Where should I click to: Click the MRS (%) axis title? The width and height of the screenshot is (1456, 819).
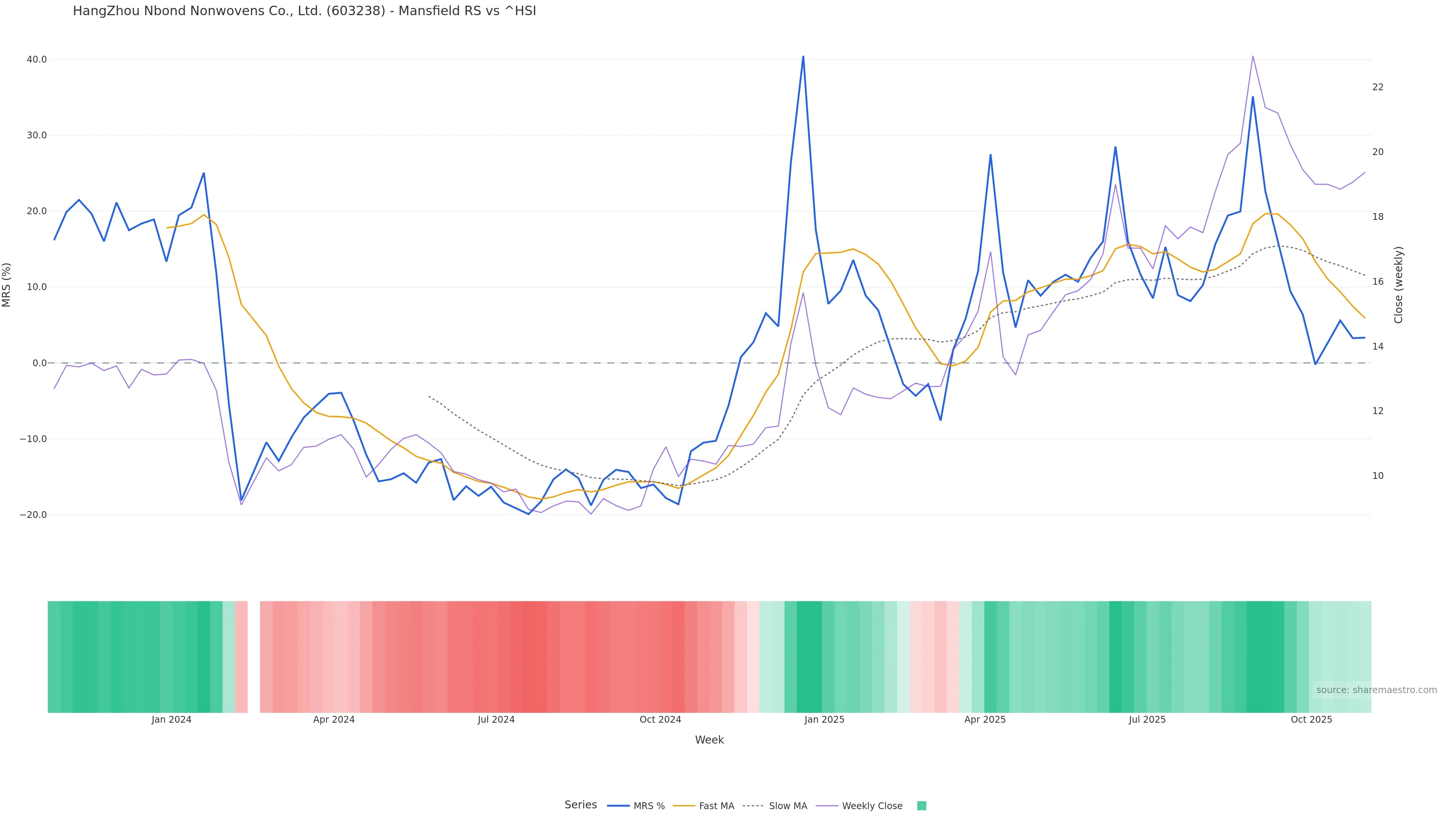[x=7, y=285]
